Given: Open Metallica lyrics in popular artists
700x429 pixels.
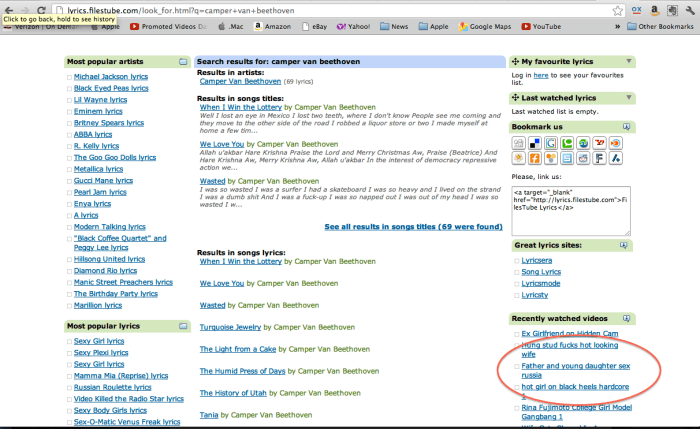Looking at the screenshot, I should 98,169.
